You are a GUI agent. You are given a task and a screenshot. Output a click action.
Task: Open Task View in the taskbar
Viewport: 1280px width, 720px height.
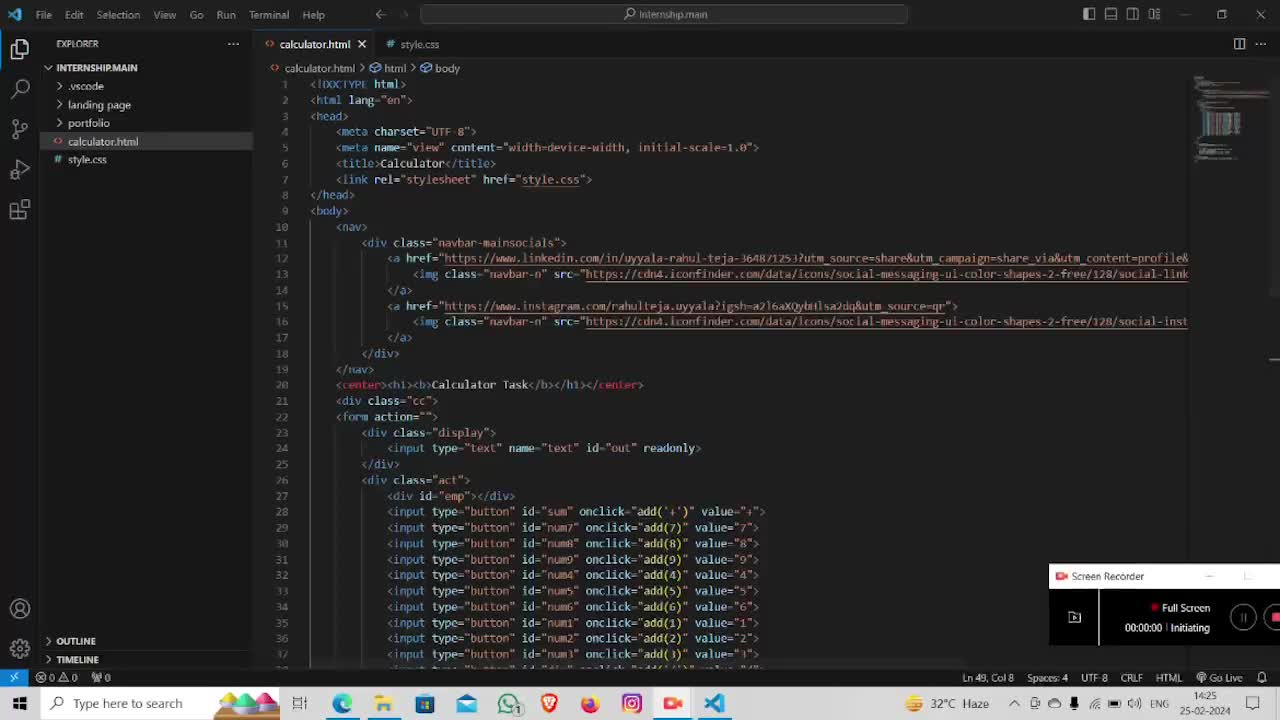[300, 703]
